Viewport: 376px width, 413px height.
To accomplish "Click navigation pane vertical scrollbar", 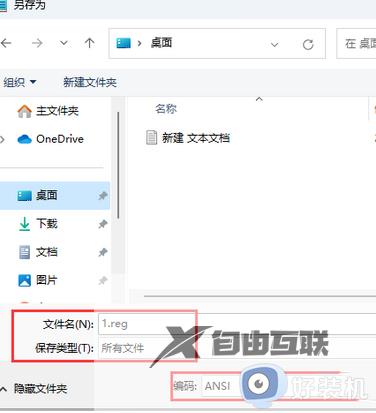I will click(118, 166).
